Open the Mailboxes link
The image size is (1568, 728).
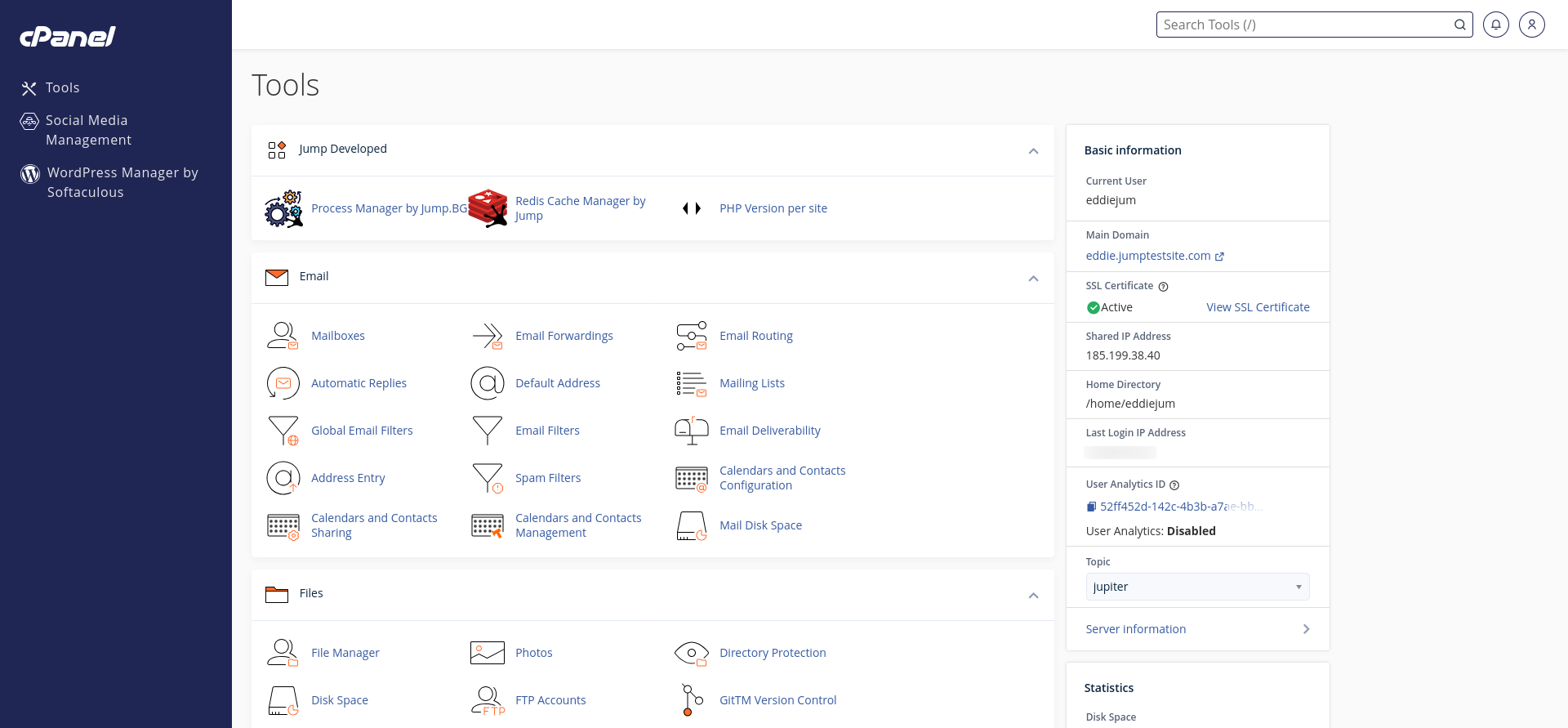[338, 336]
